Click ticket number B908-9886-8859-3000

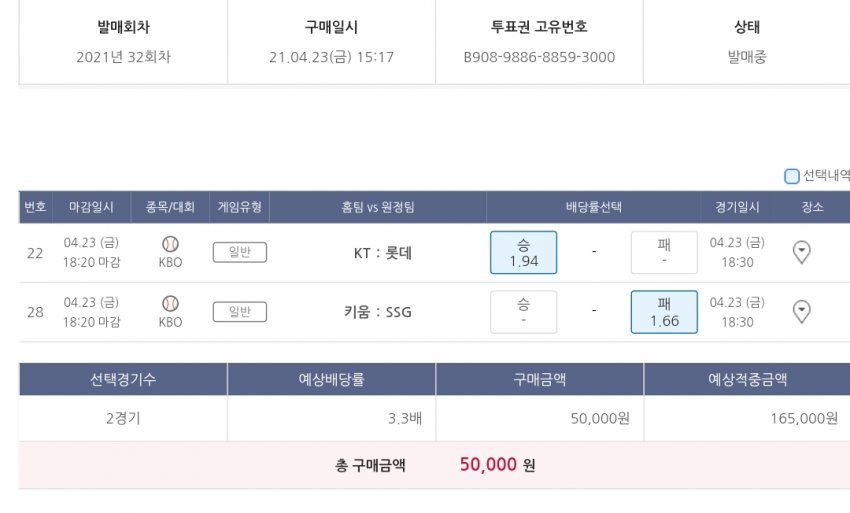[x=539, y=57]
